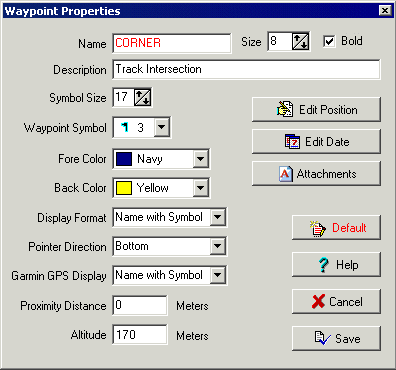The height and width of the screenshot is (370, 396).
Task: Click the Attachments document icon
Action: 286,174
